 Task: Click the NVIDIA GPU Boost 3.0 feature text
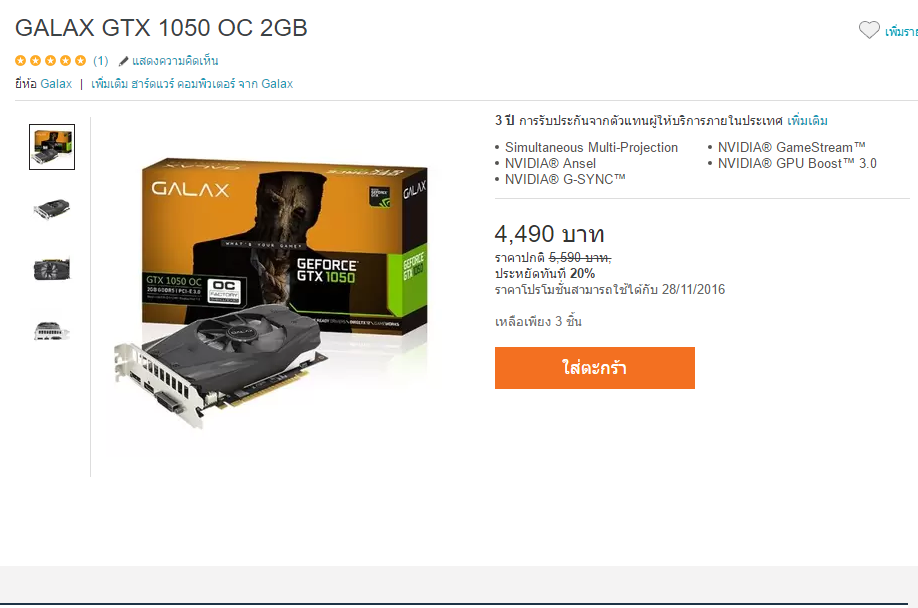797,163
